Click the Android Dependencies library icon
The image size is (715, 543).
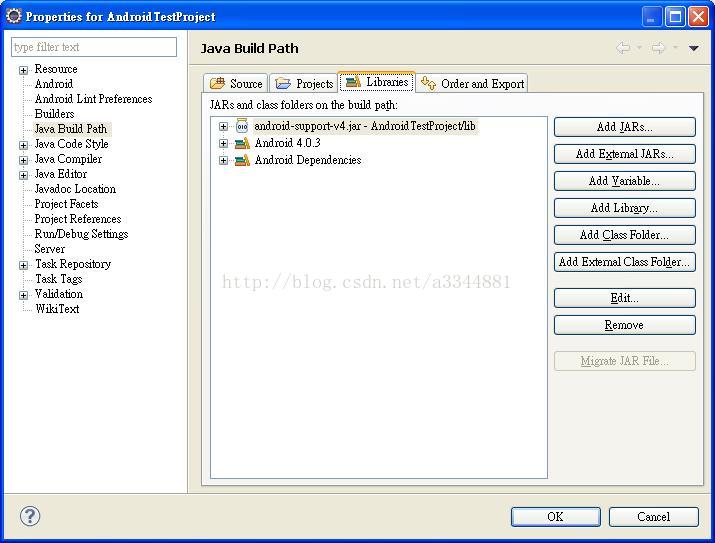(242, 160)
